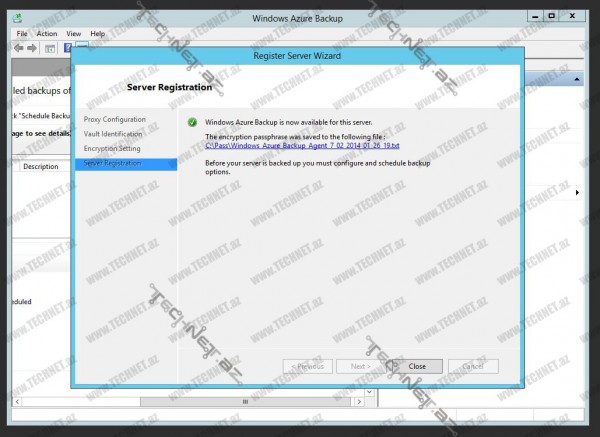Click the vertical scrollbar down arrow
600x437 pixels.
[369, 392]
